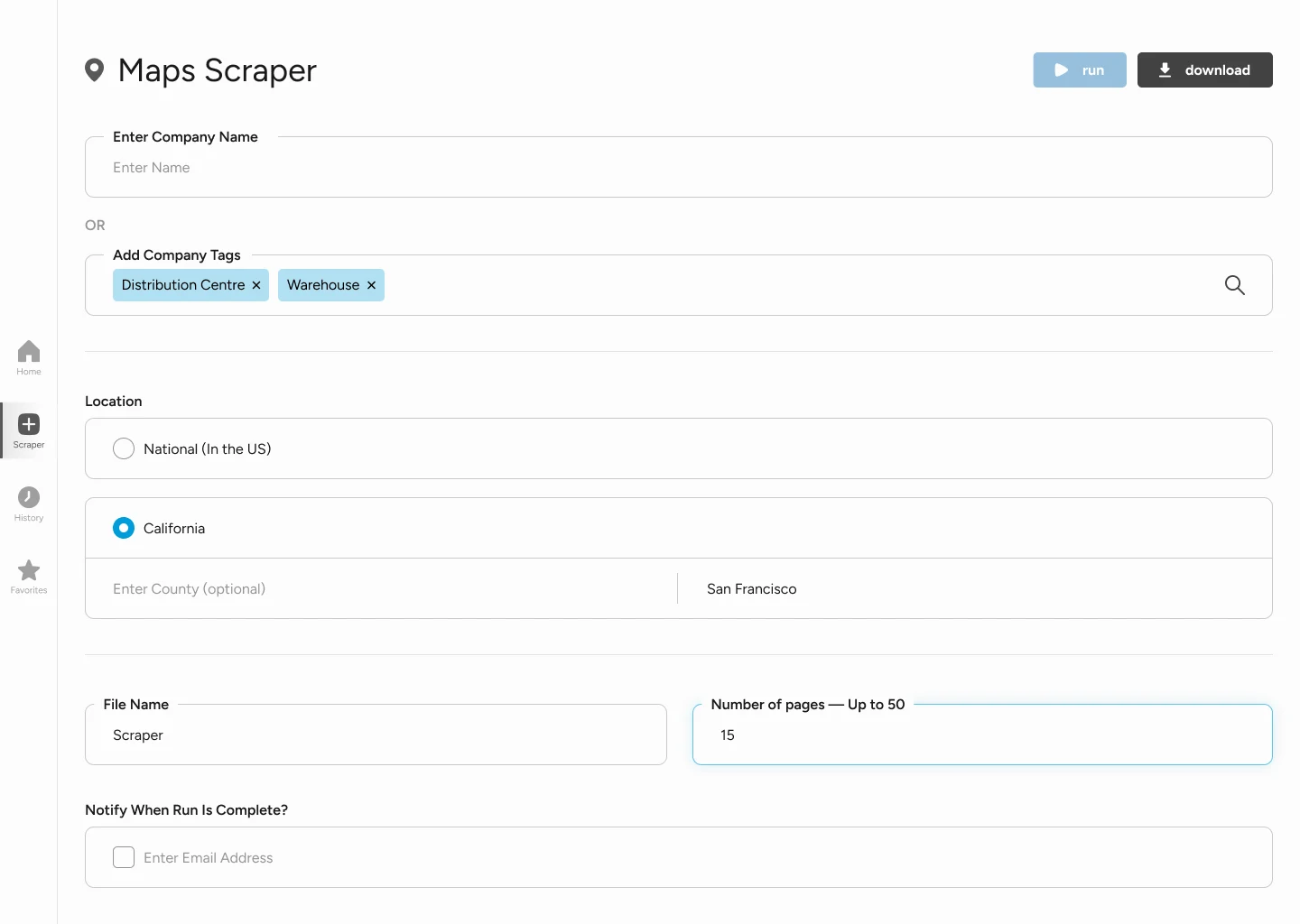Click the Number of pages field

982,735
